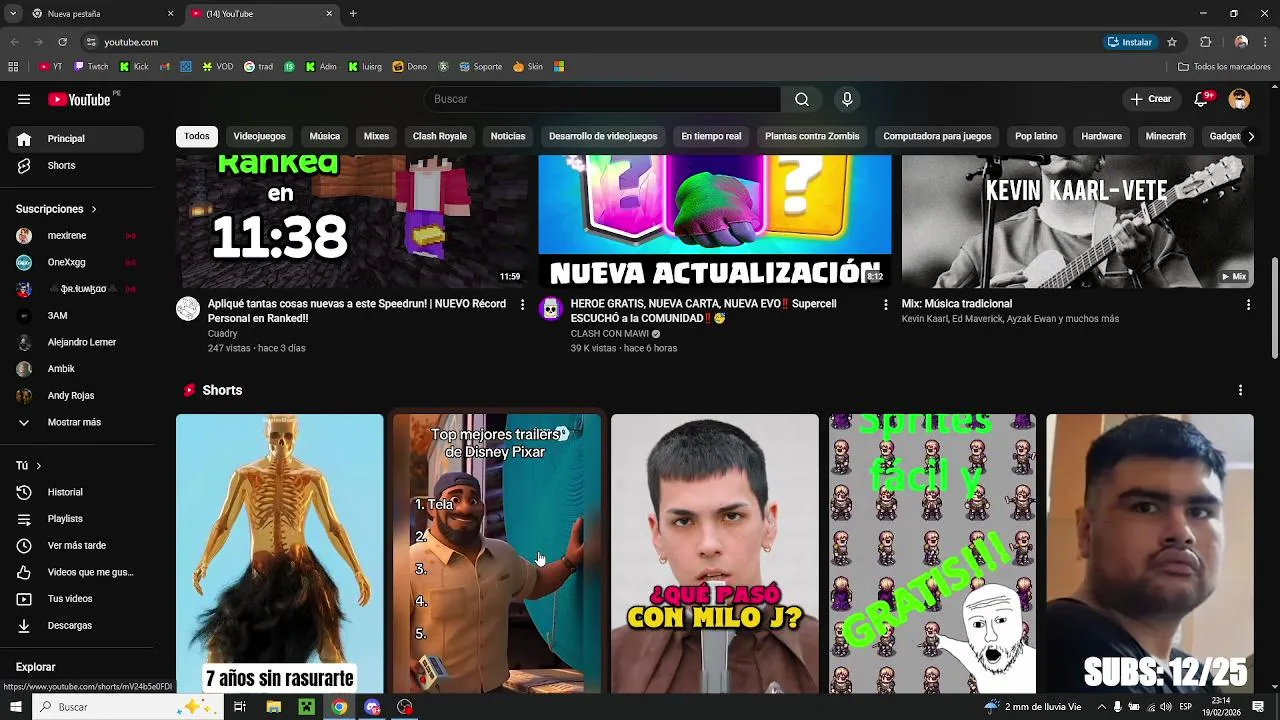Viewport: 1280px width, 720px height.
Task: Open the Dono bookmark
Action: (x=410, y=67)
